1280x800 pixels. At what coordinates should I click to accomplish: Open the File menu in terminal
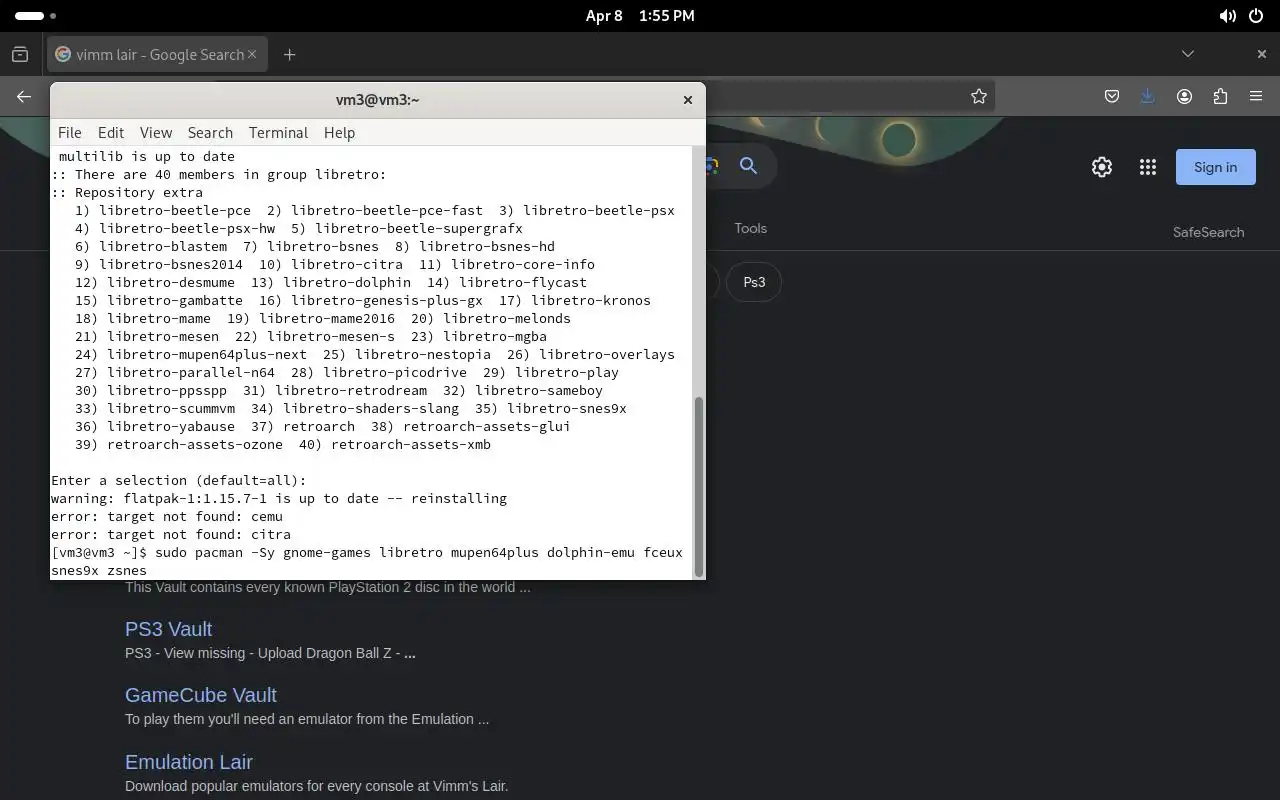69,132
